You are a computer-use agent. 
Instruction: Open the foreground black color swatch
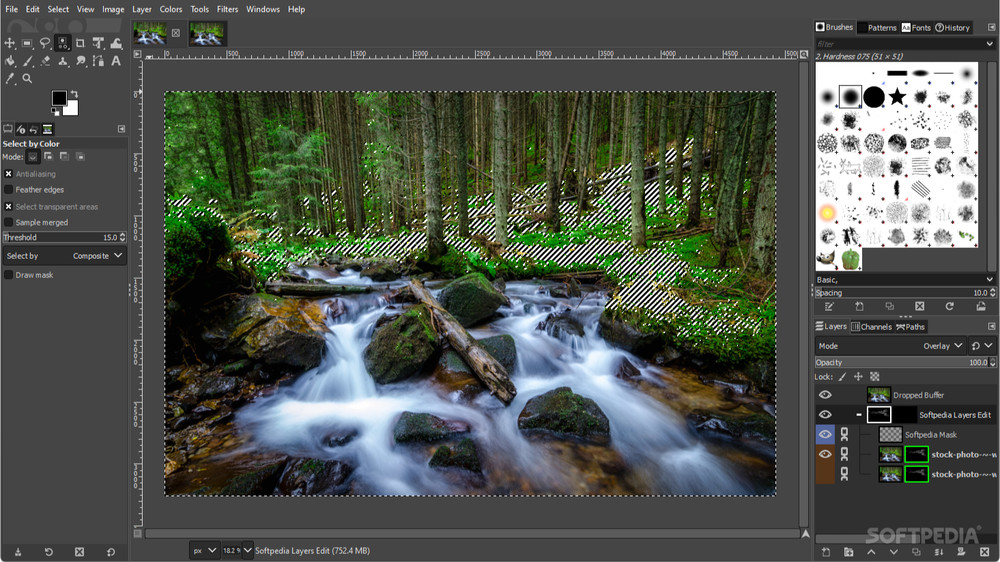point(59,98)
